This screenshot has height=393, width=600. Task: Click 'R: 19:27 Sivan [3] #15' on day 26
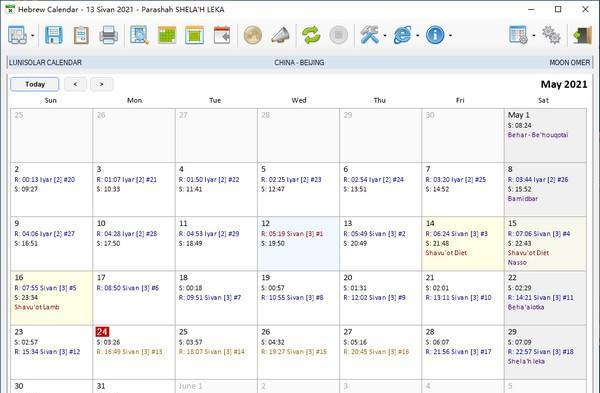click(x=294, y=352)
